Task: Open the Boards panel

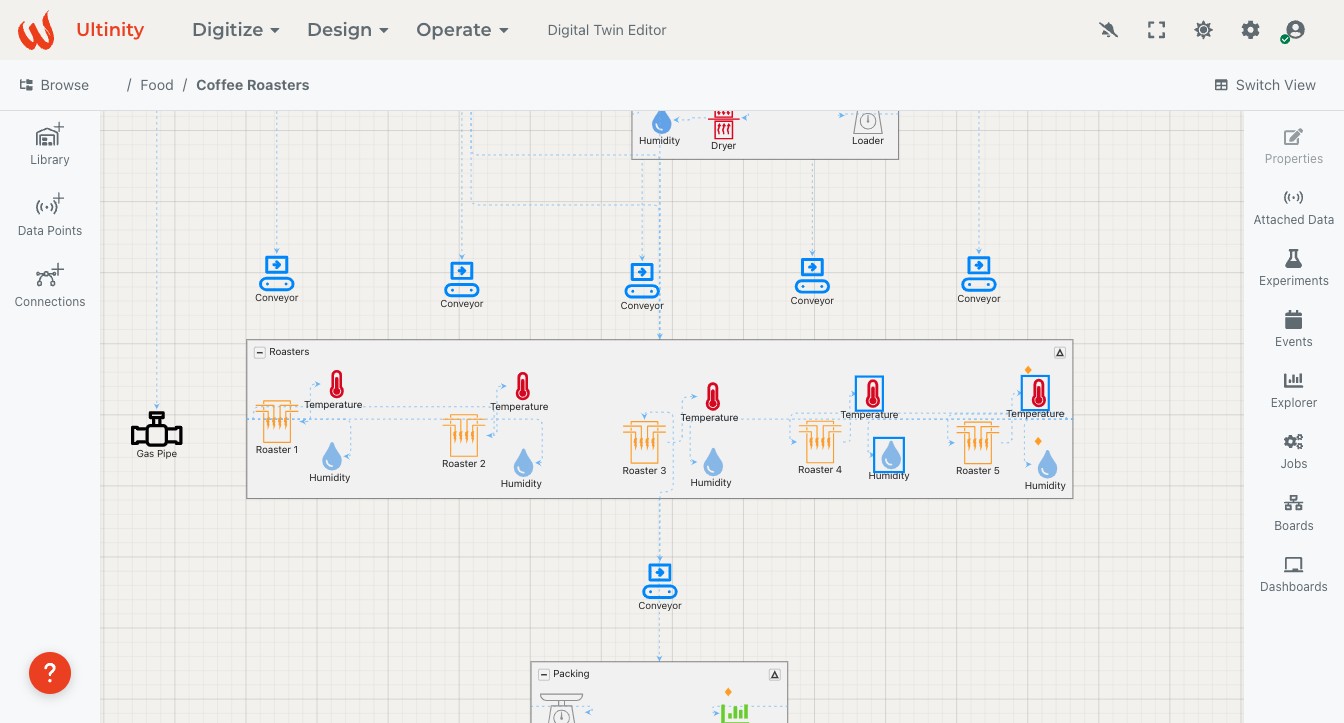Action: pyautogui.click(x=1293, y=513)
